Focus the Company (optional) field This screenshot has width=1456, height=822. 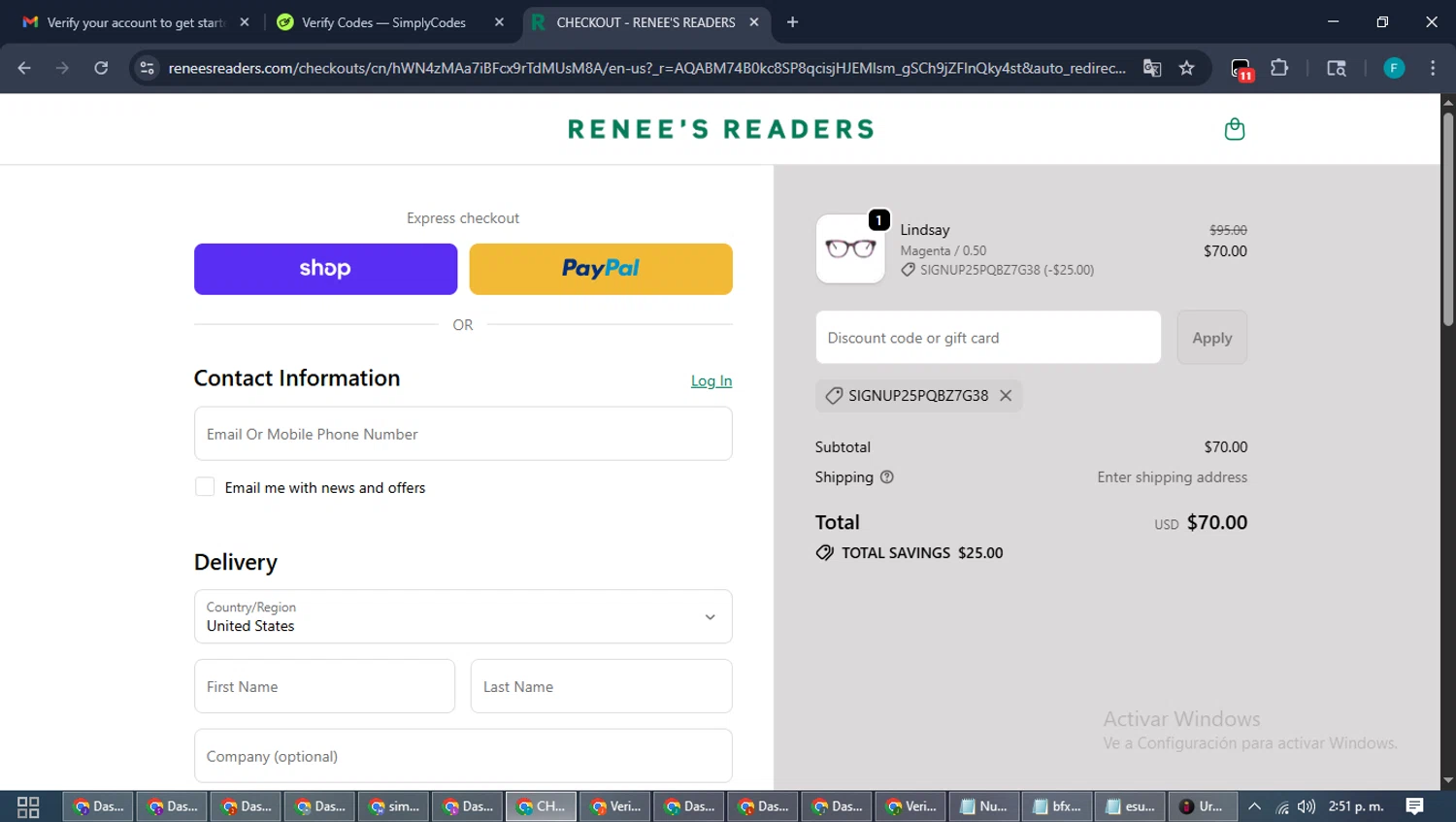(x=463, y=756)
